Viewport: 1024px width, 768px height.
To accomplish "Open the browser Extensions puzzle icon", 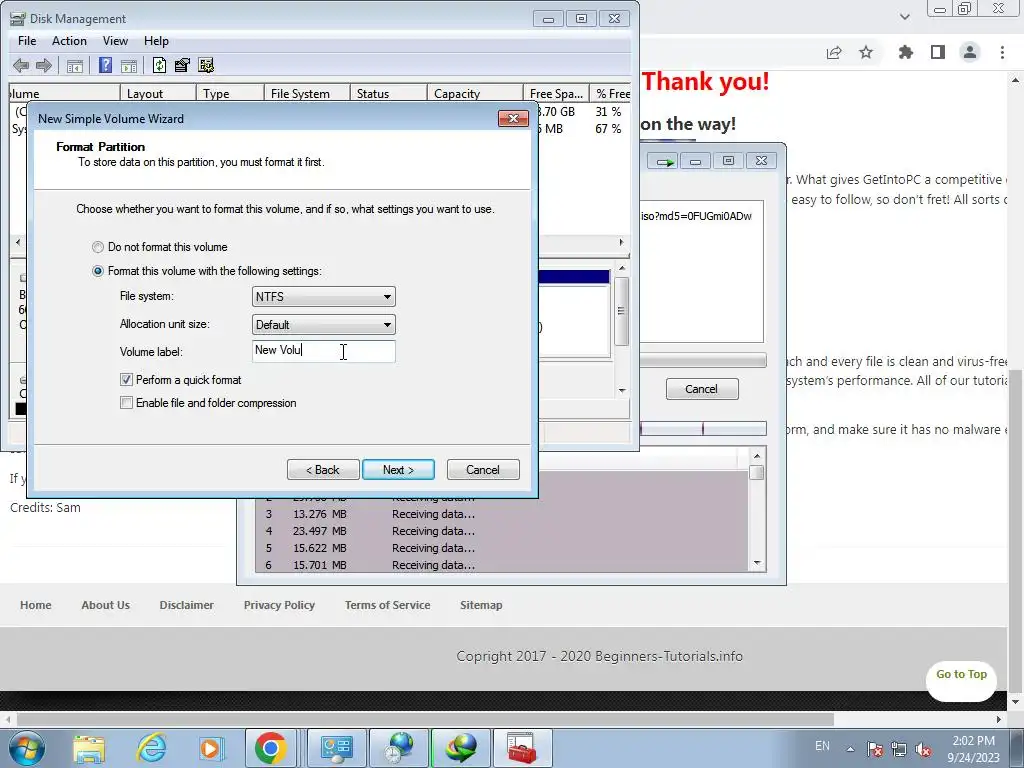I will [906, 52].
